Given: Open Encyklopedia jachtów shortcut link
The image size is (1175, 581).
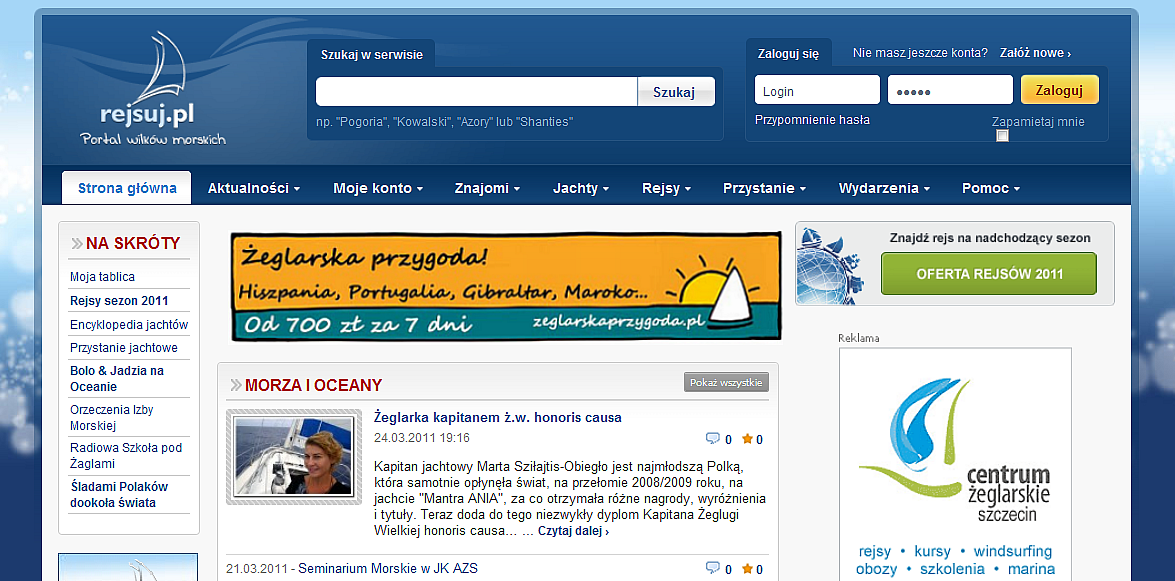Looking at the screenshot, I should pos(129,325).
